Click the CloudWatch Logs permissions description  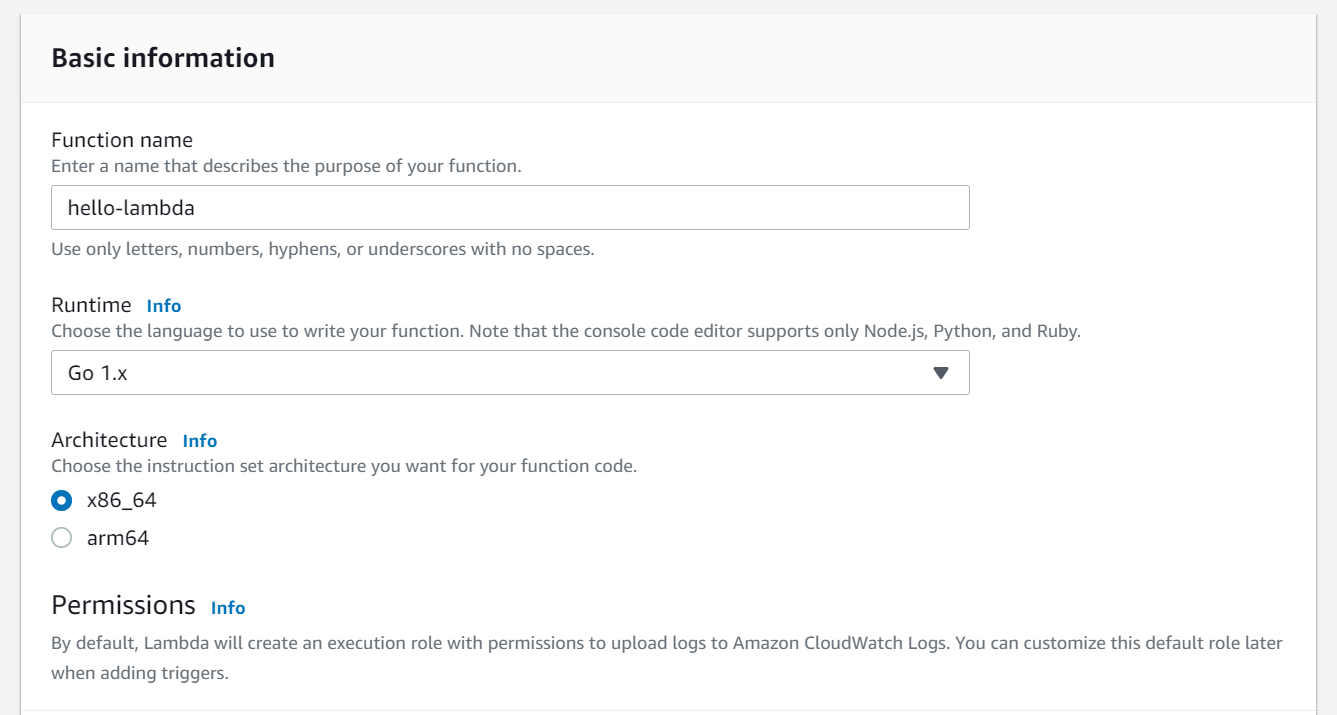point(666,643)
